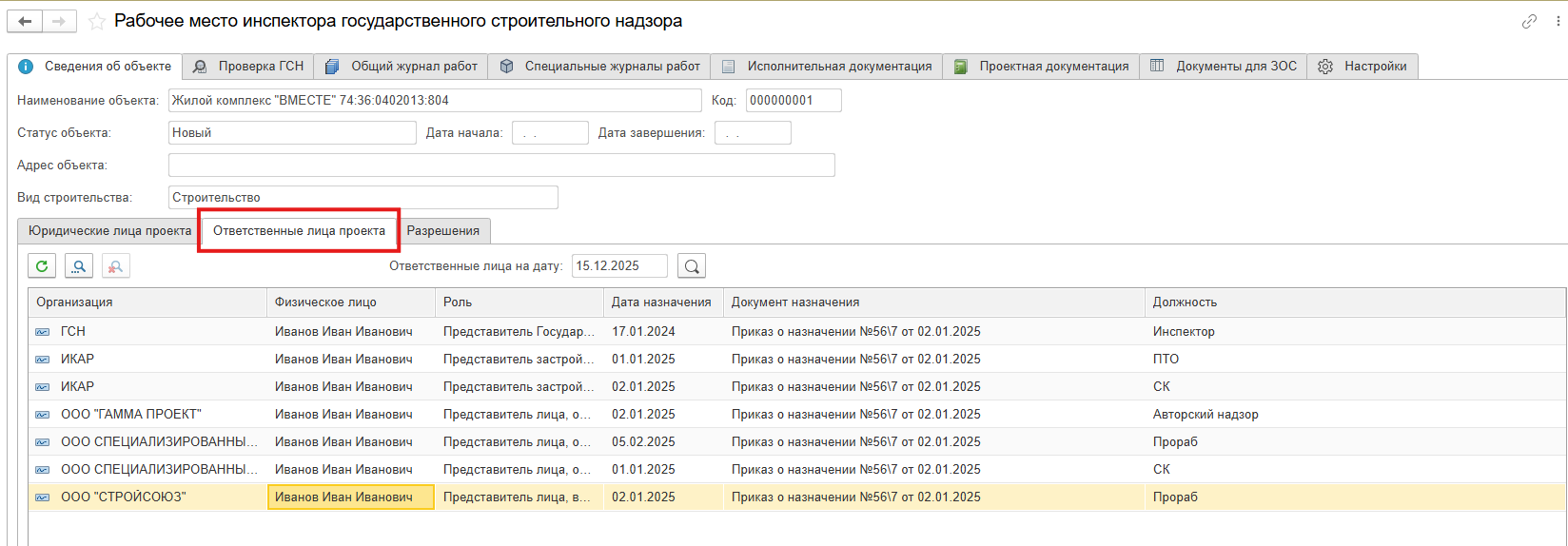Click the forward navigation arrow
This screenshot has width=1568, height=546.
(x=59, y=21)
